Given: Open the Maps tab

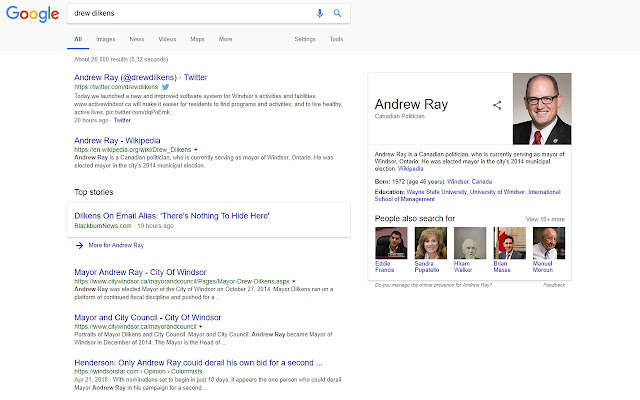Looking at the screenshot, I should click(x=197, y=39).
